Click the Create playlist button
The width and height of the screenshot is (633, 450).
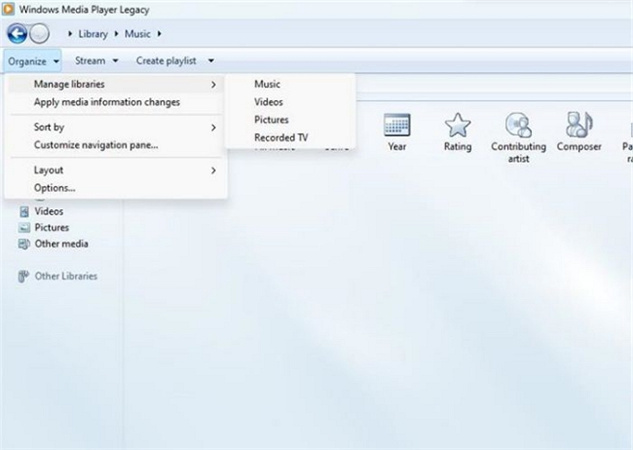point(166,61)
